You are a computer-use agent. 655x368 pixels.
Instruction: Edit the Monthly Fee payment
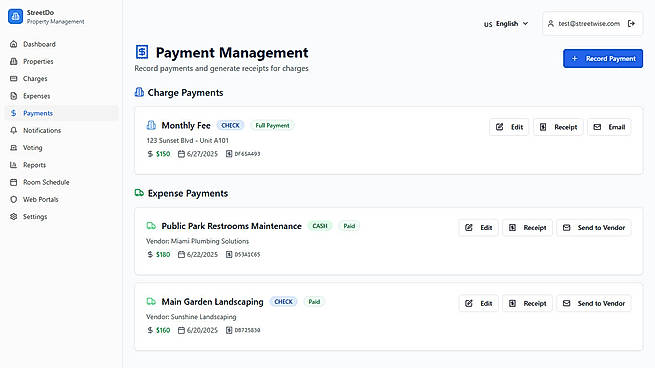point(509,127)
